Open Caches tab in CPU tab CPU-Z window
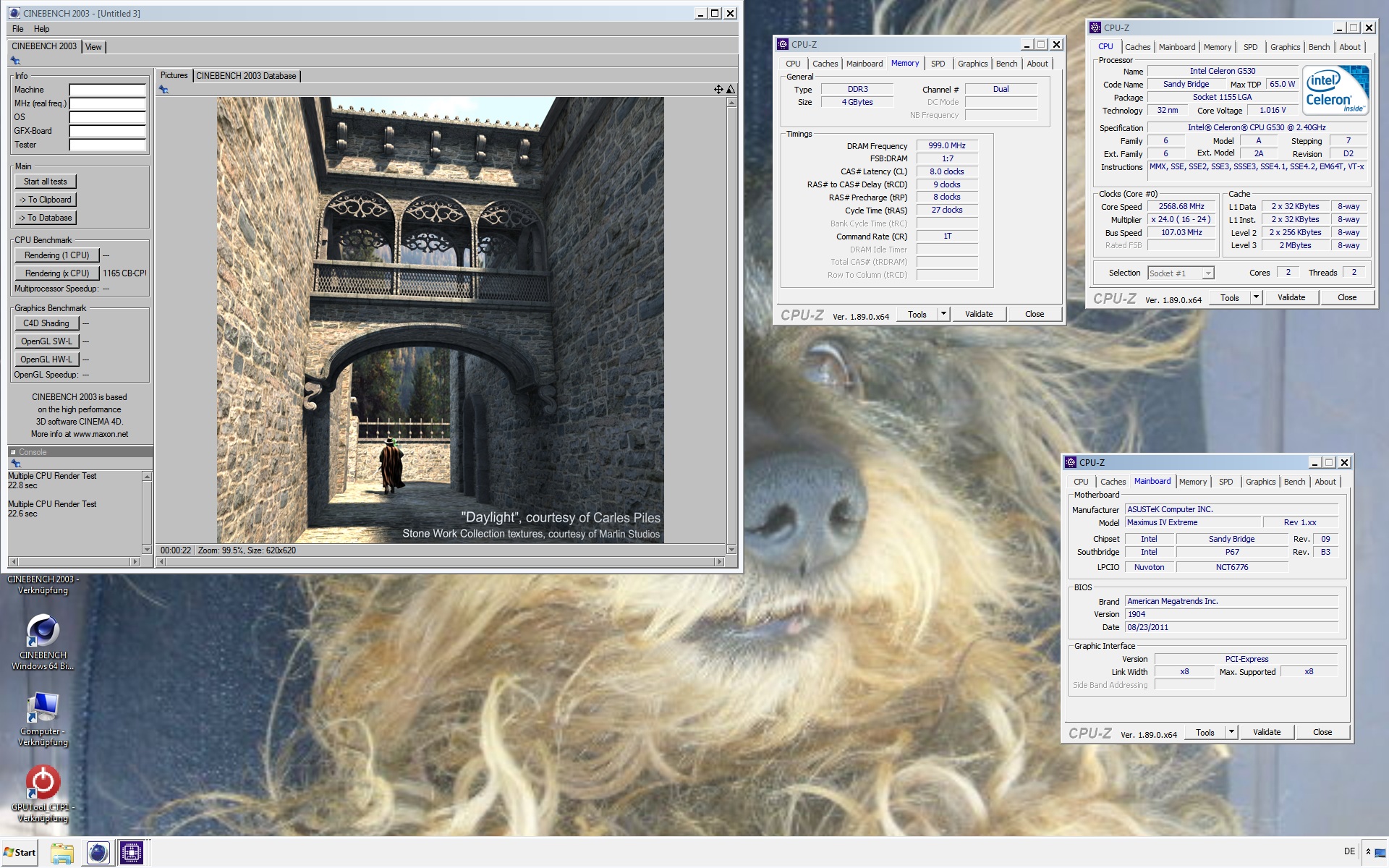The image size is (1389, 868). pos(1137,47)
